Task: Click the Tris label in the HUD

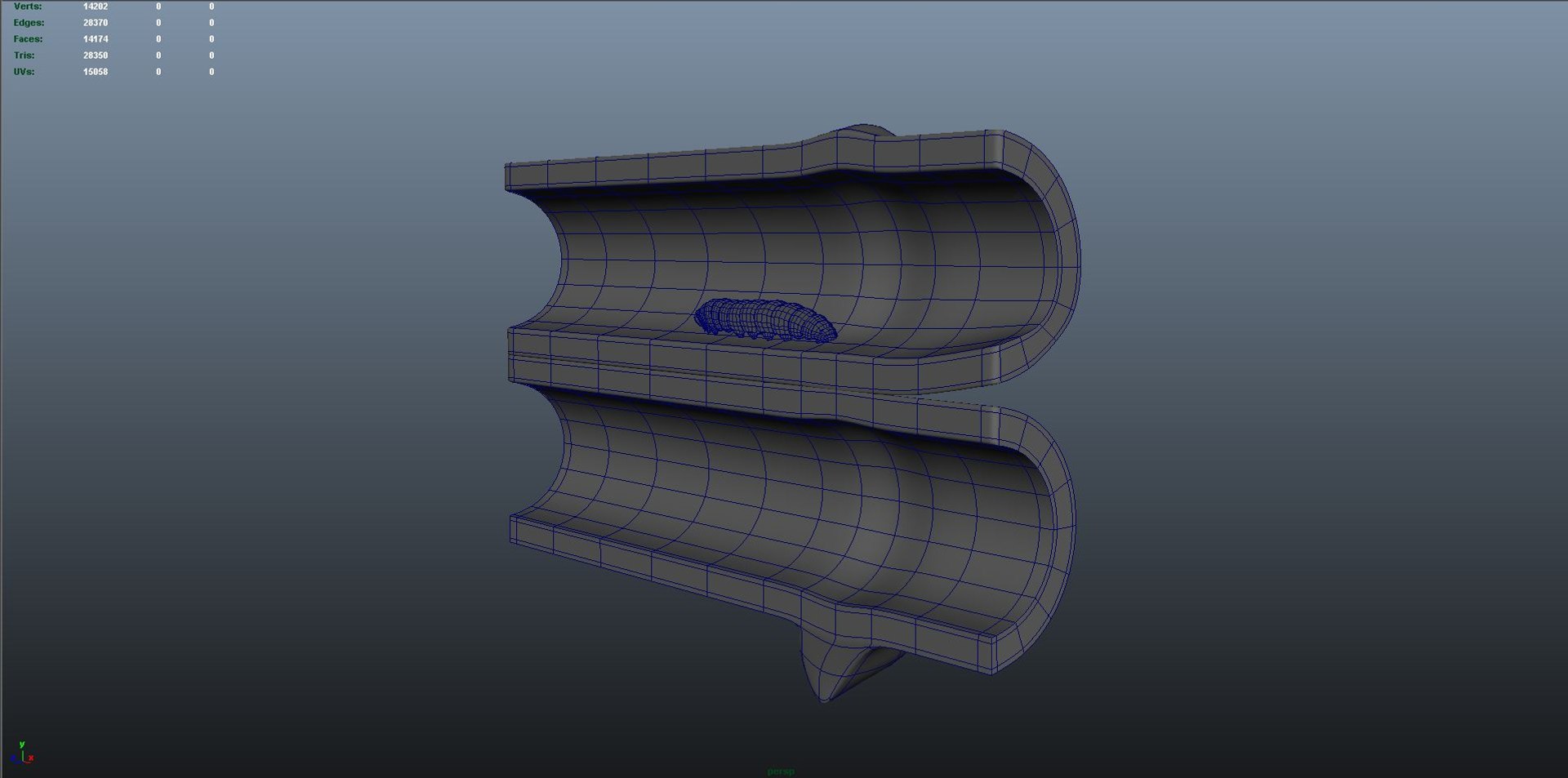Action: pos(24,56)
